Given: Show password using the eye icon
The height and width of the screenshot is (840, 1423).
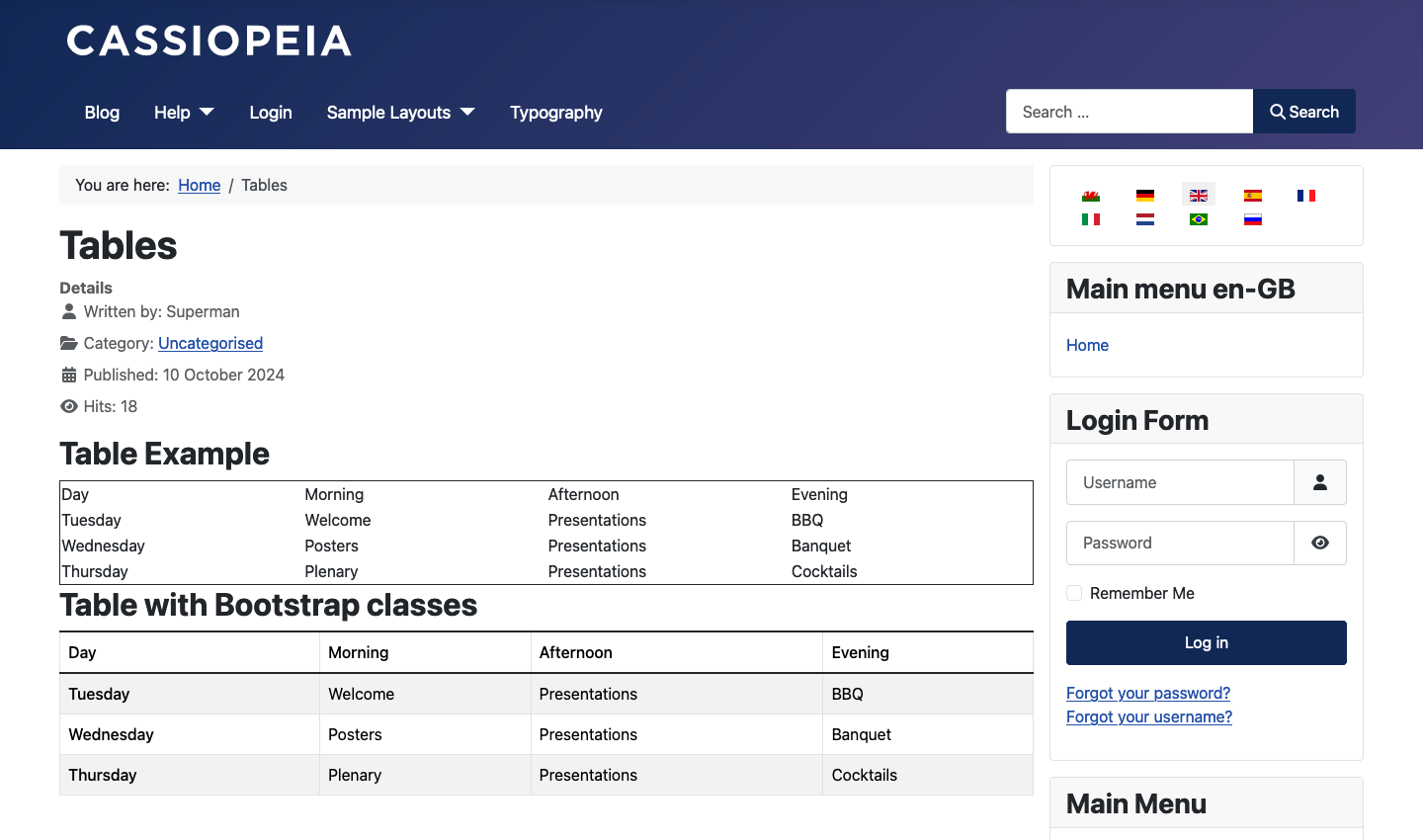Looking at the screenshot, I should [1319, 543].
